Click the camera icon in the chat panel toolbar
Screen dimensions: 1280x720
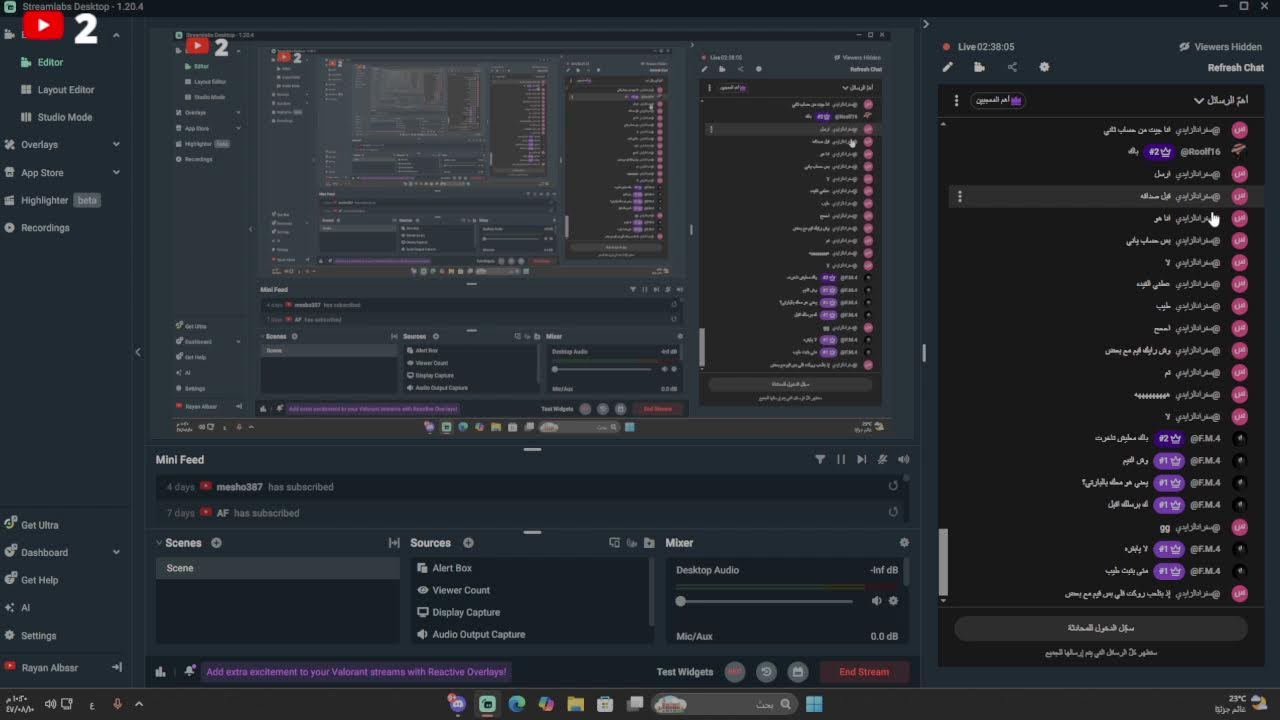979,68
